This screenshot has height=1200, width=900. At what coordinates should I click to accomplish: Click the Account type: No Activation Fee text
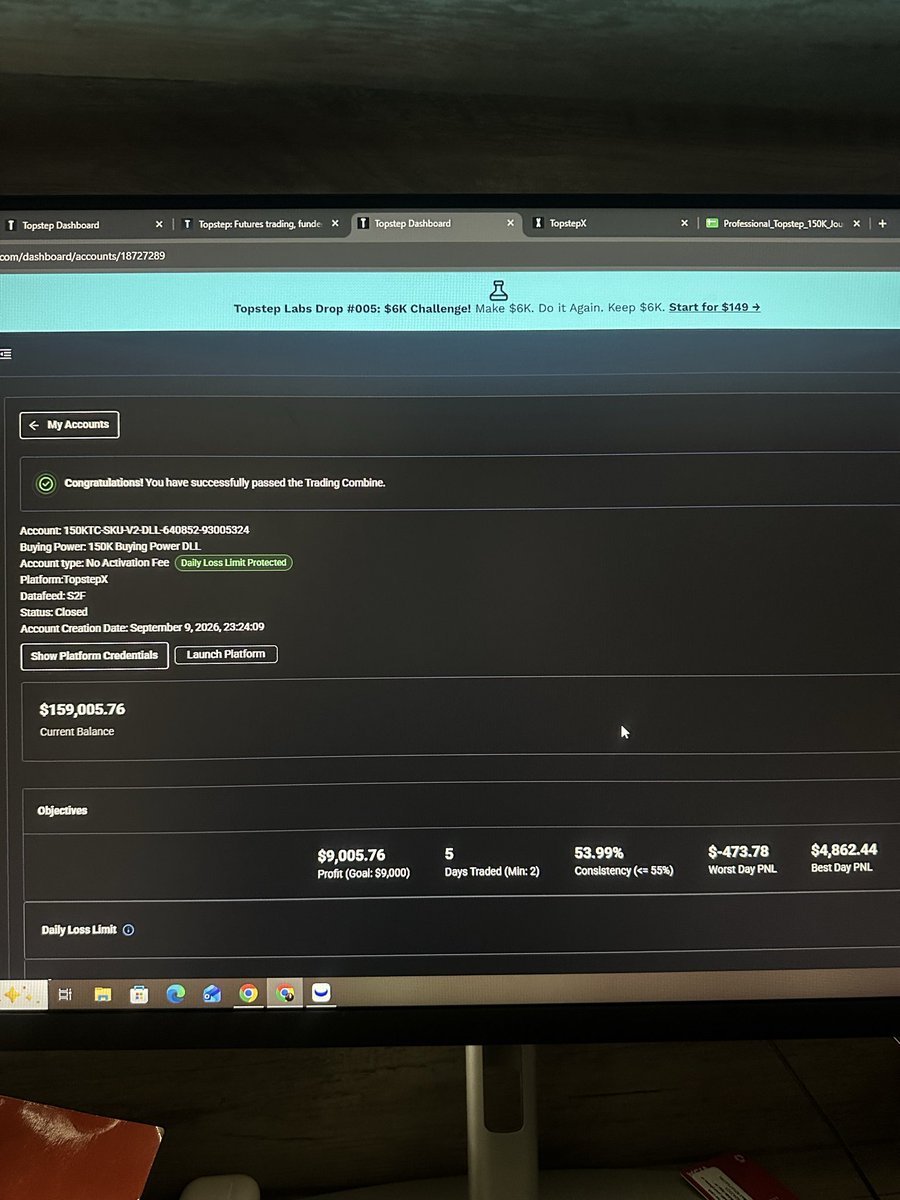click(95, 563)
